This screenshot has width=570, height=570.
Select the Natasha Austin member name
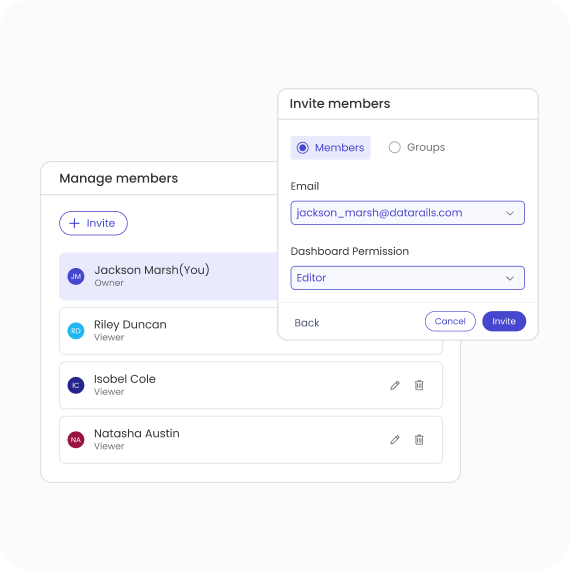point(137,433)
